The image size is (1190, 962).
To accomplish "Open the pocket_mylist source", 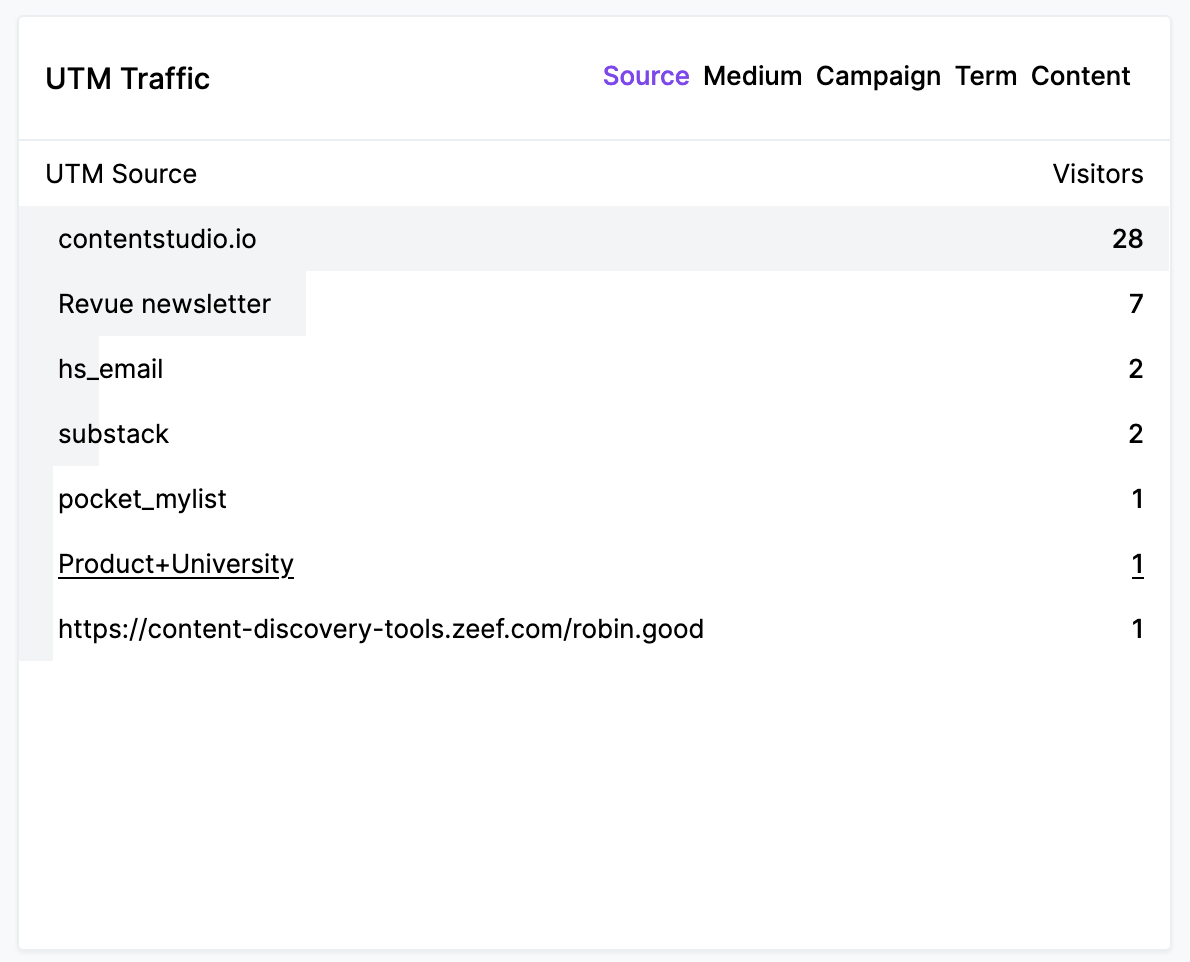I will click(x=142, y=499).
